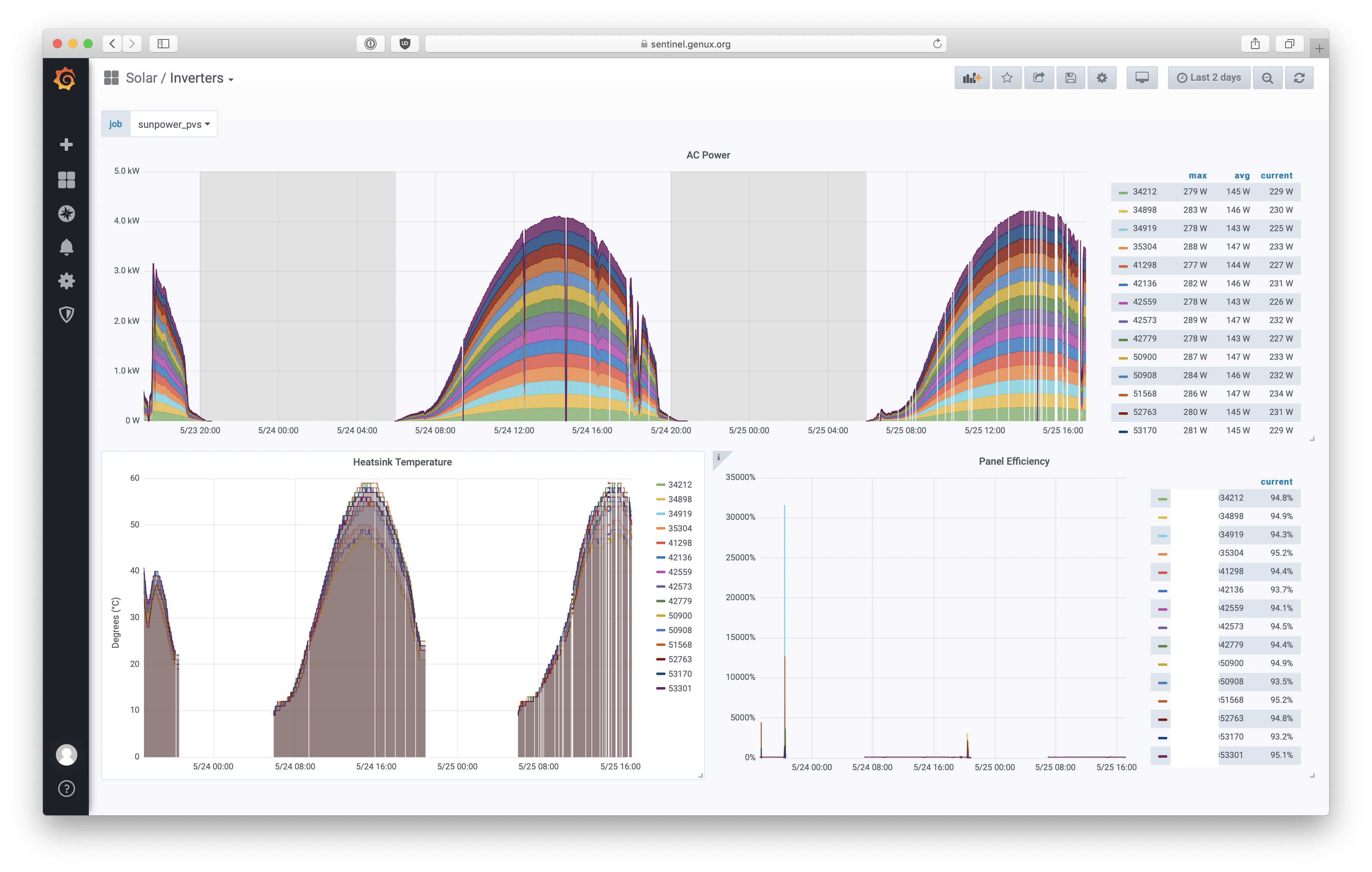
Task: Toggle series 34212 in AC Power legend
Action: pyautogui.click(x=1144, y=192)
